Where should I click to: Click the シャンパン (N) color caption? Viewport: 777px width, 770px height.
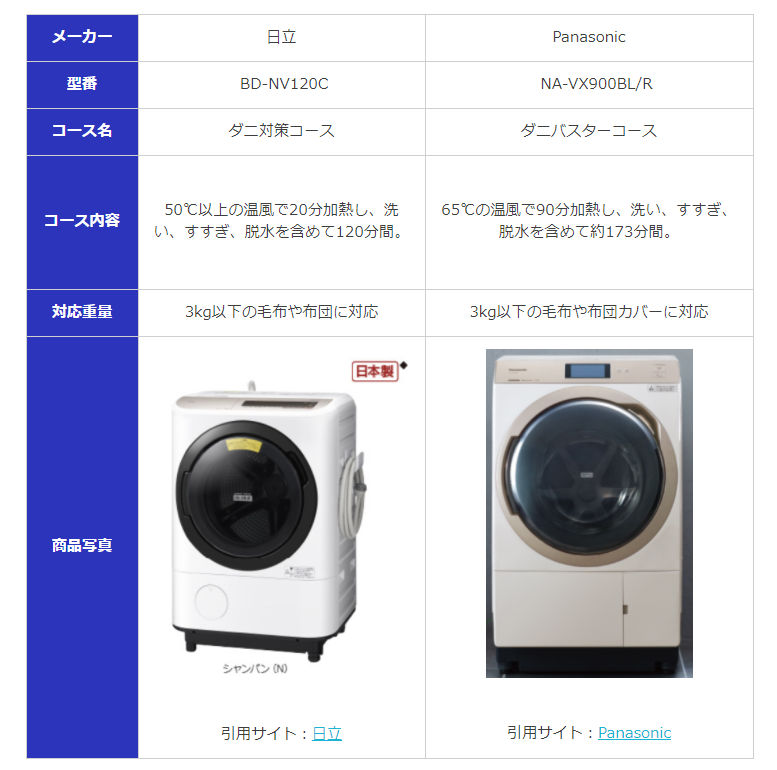click(255, 668)
